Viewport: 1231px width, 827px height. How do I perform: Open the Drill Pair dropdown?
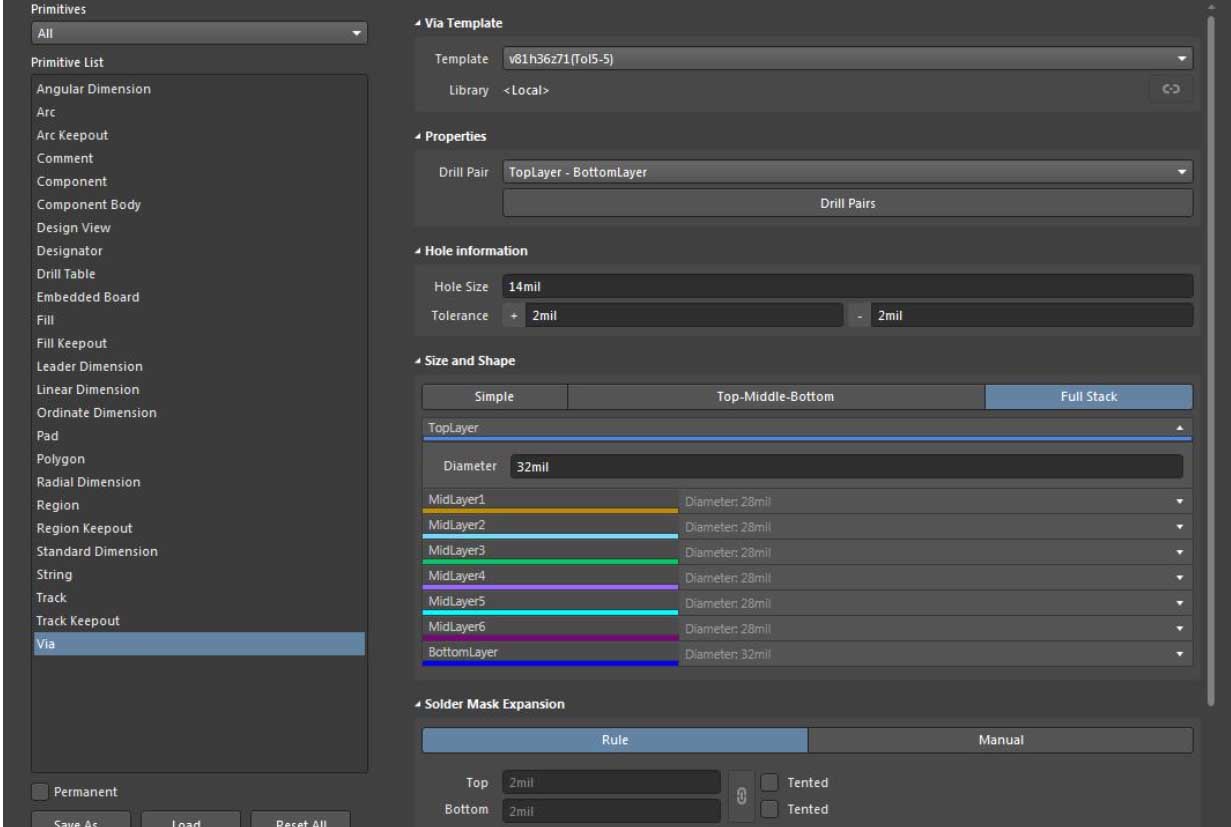pos(1181,172)
